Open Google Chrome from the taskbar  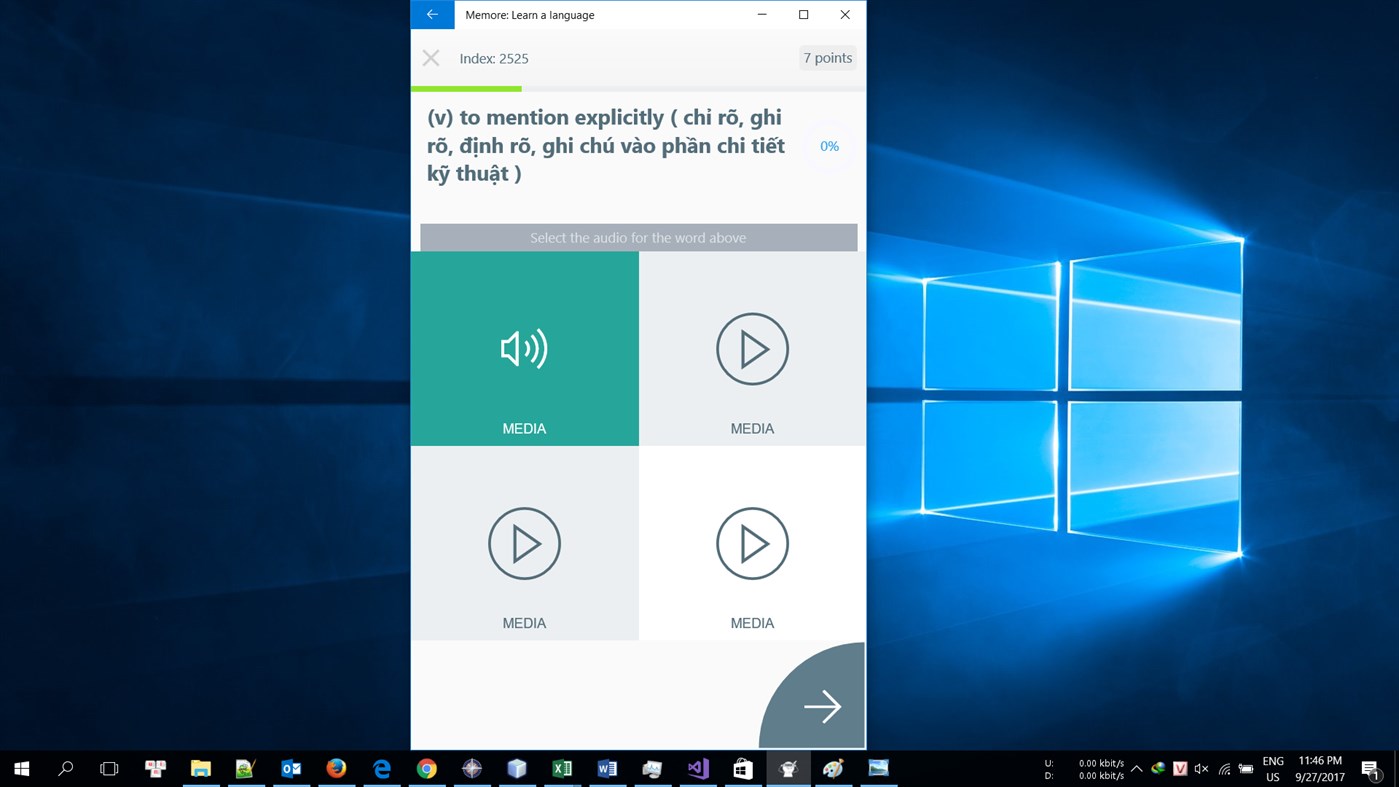pyautogui.click(x=426, y=768)
